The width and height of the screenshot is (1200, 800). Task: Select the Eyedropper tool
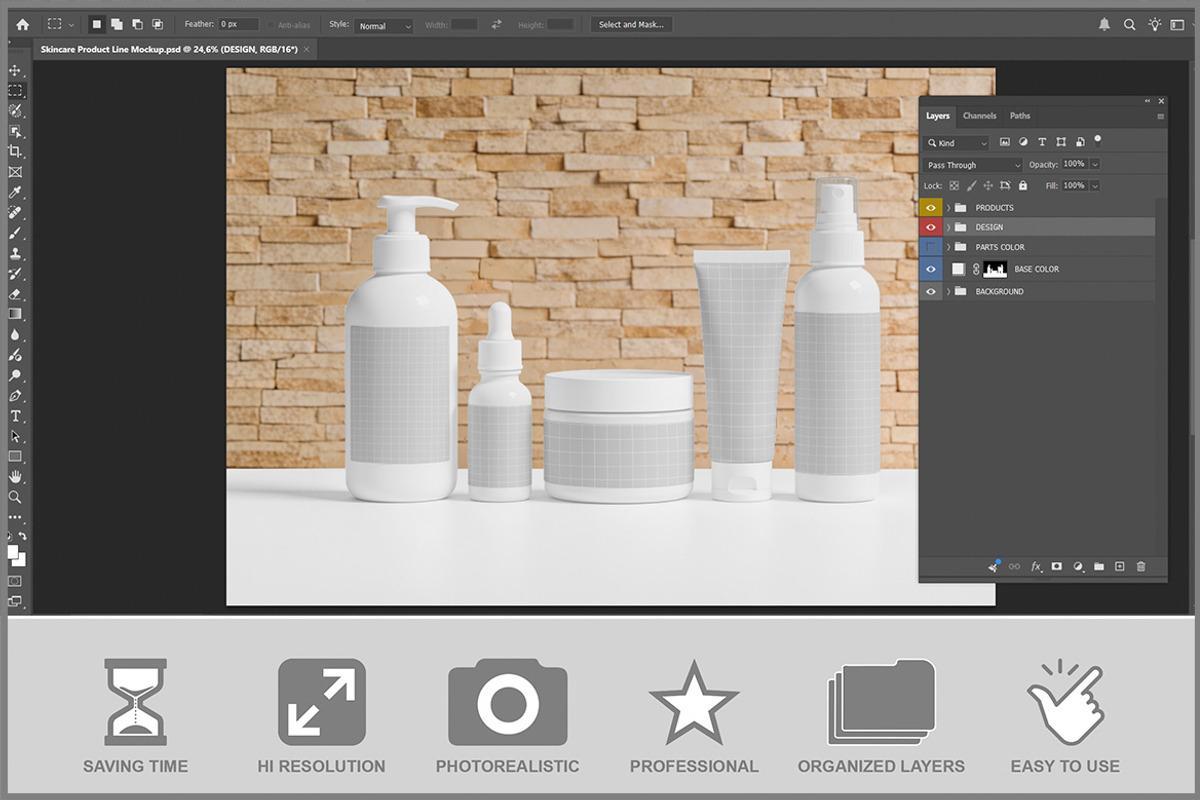pos(15,192)
